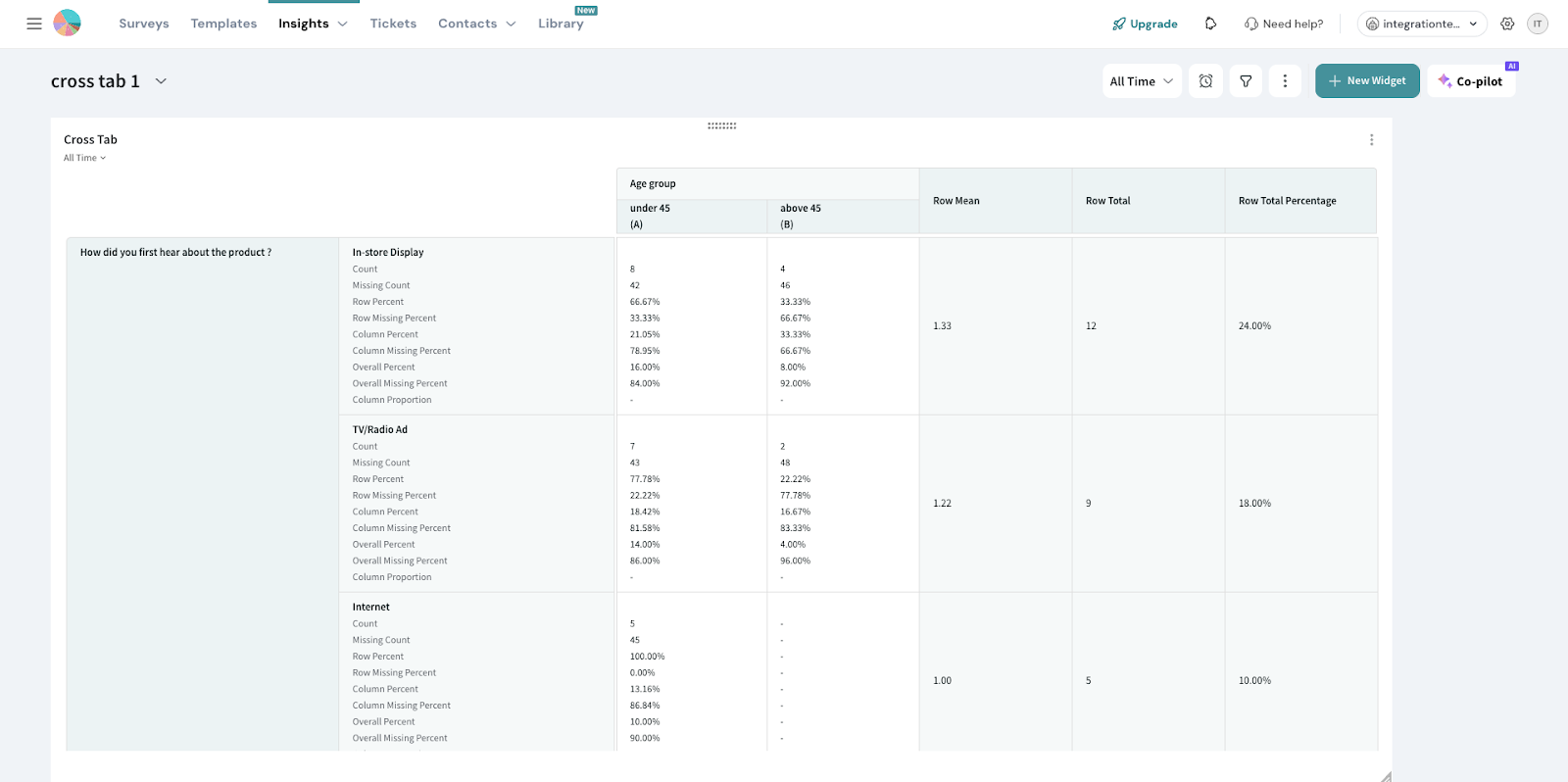1568x782 pixels.
Task: Open the hamburger navigation menu
Action: (x=34, y=24)
